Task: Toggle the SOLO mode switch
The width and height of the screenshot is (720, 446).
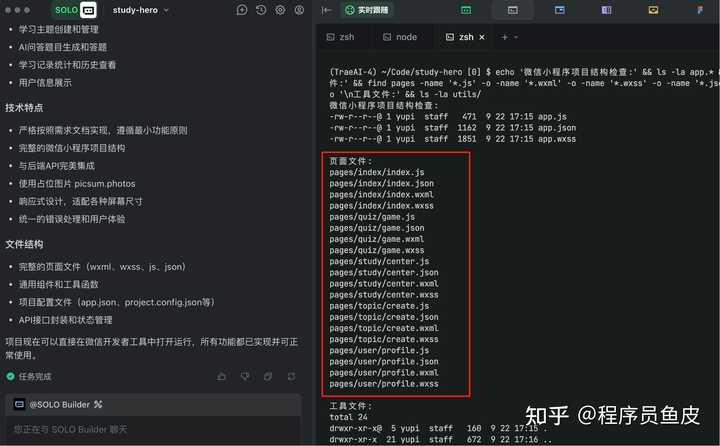Action: [75, 10]
